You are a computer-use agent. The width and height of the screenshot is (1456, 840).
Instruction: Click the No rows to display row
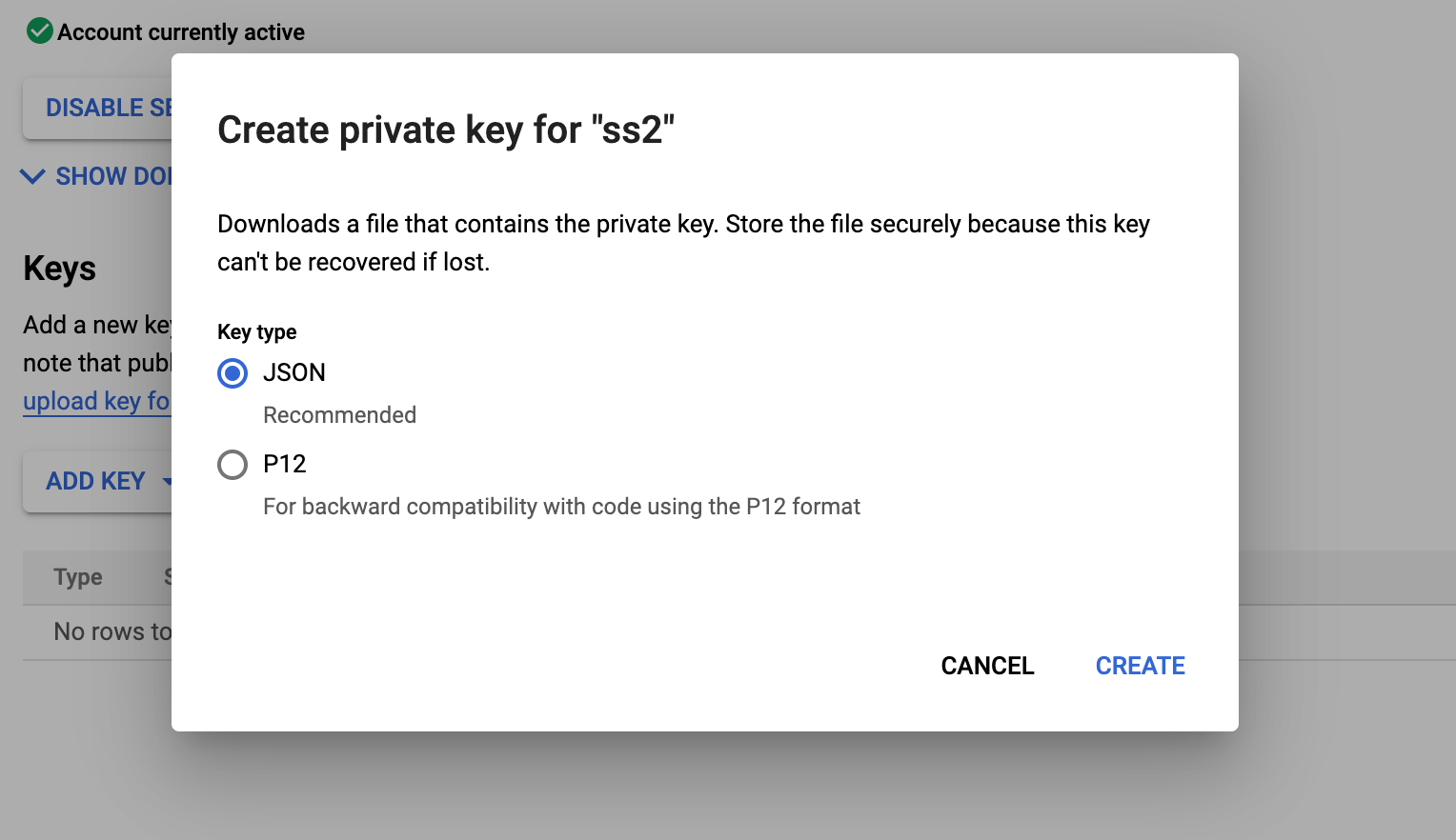point(112,631)
